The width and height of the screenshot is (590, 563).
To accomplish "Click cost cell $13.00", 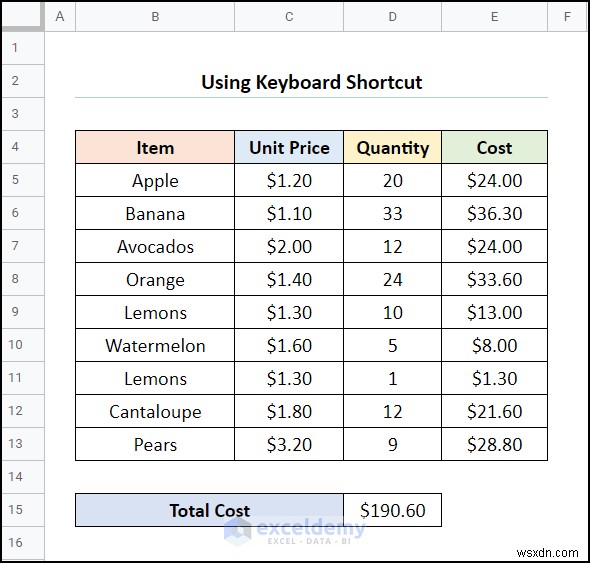I will [494, 312].
